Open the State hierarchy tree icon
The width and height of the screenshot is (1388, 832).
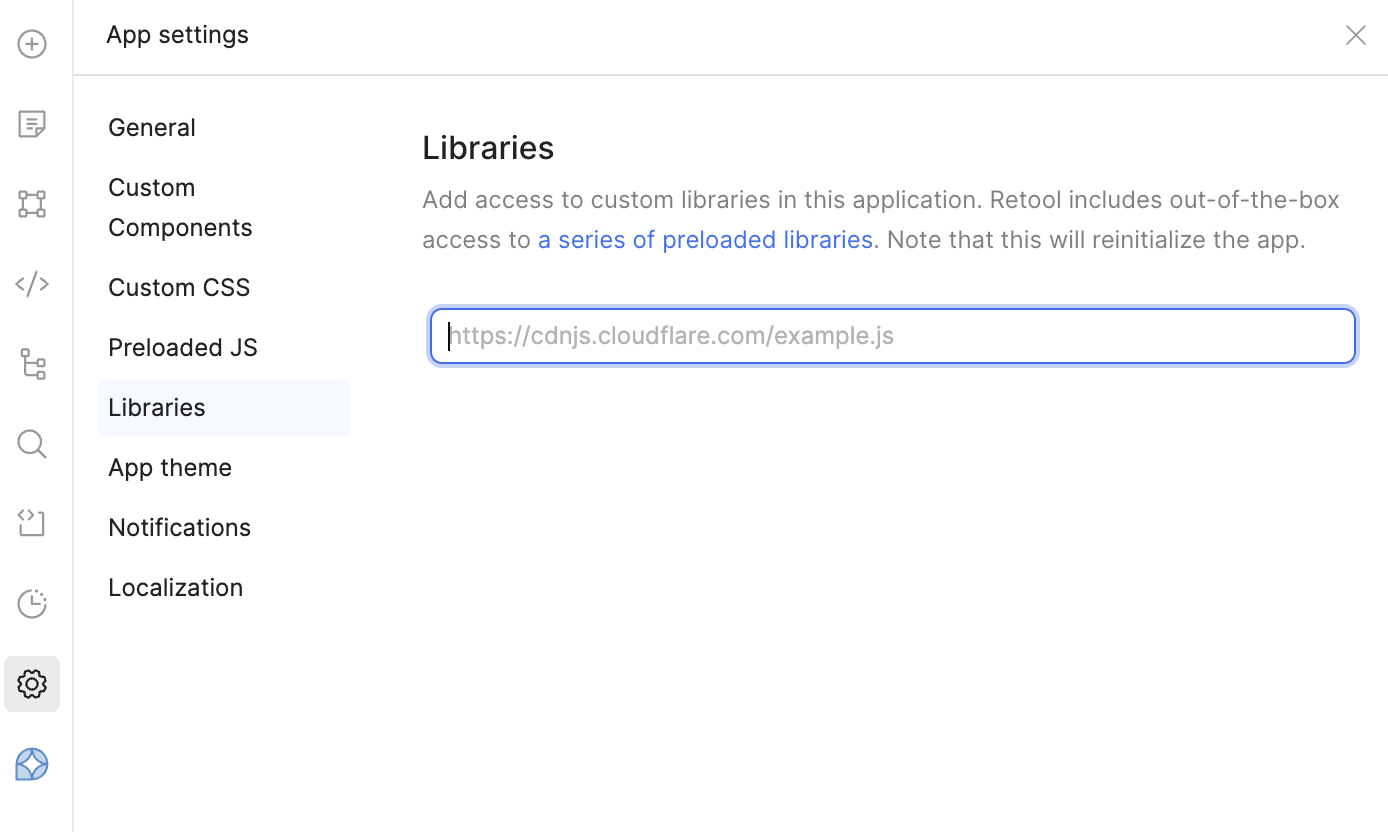[x=32, y=364]
